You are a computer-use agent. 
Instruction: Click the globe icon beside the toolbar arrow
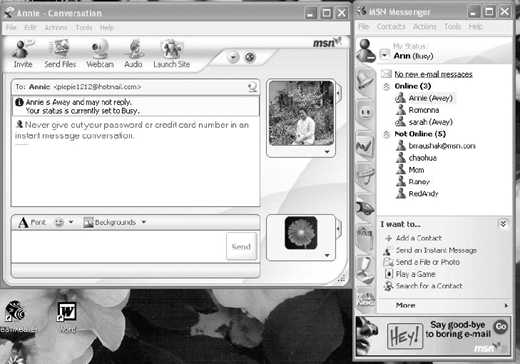pyautogui.click(x=250, y=57)
